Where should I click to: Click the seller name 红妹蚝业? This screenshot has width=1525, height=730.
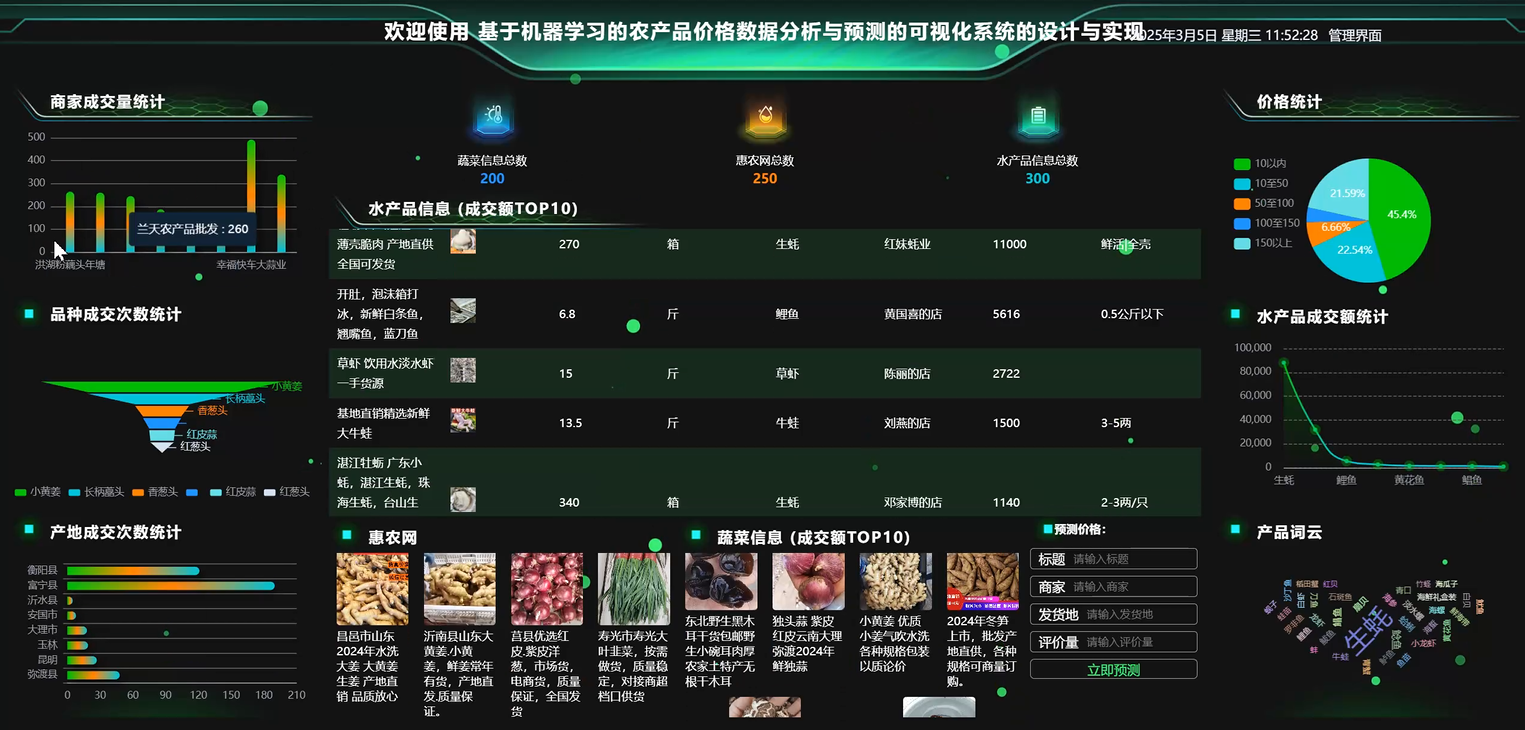point(907,244)
